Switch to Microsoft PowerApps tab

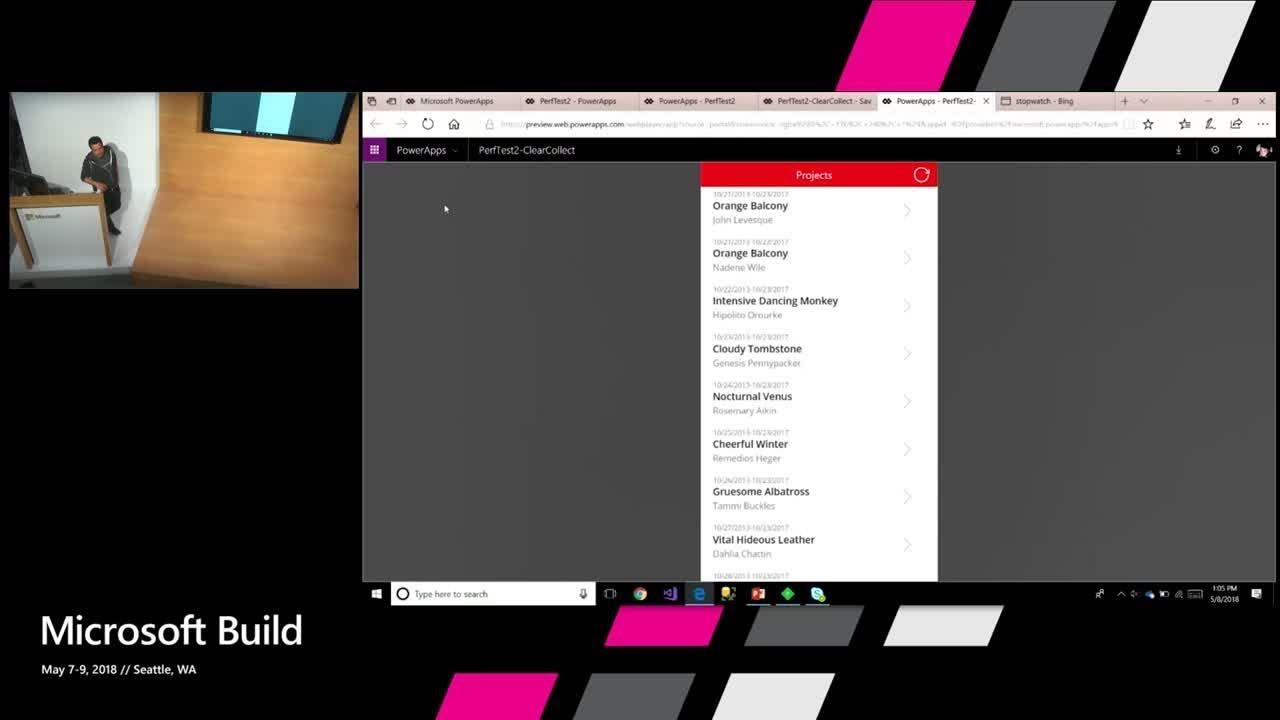click(458, 101)
